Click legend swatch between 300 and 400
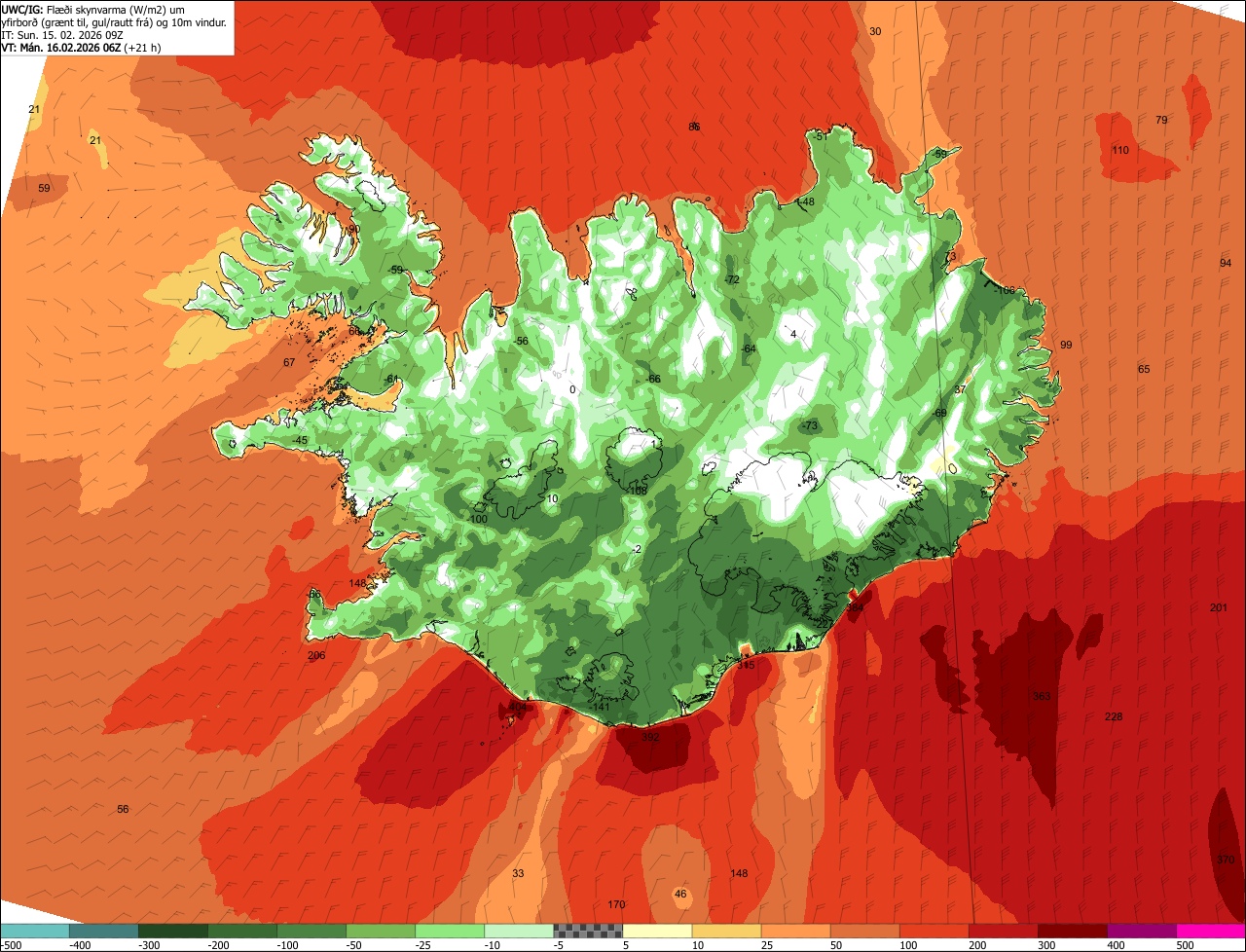This screenshot has width=1246, height=952. tap(1072, 931)
